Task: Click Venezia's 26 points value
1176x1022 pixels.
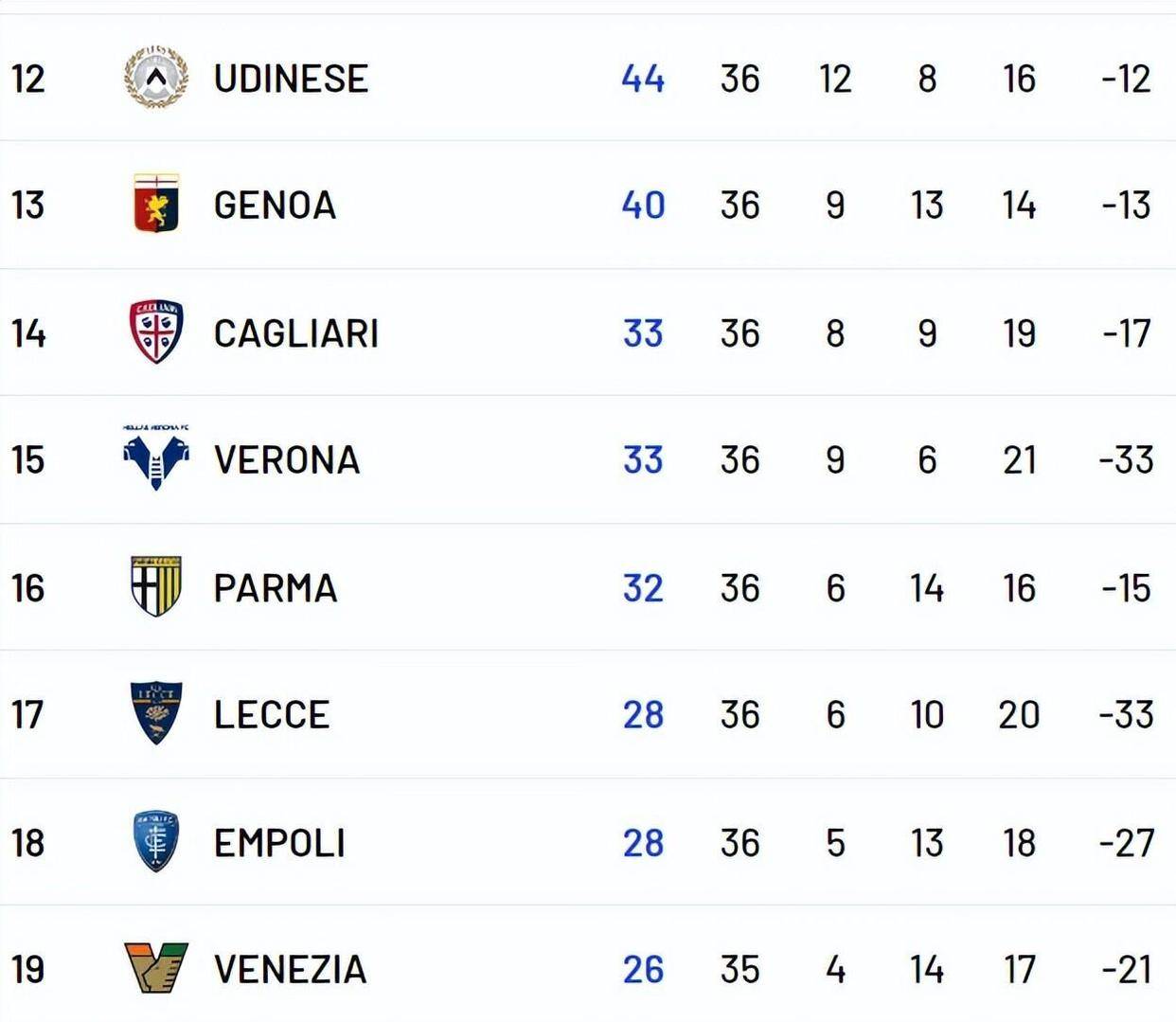Action: 643,970
